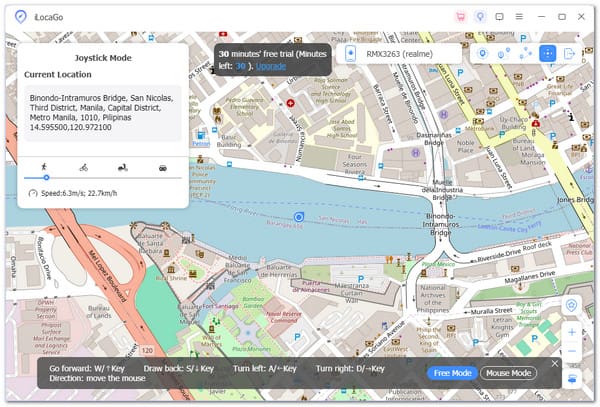Screen dimensions: 600x407
Task: Click the 'Speed:6.3m/s; 22.7km/h' readout
Action: tap(79, 194)
